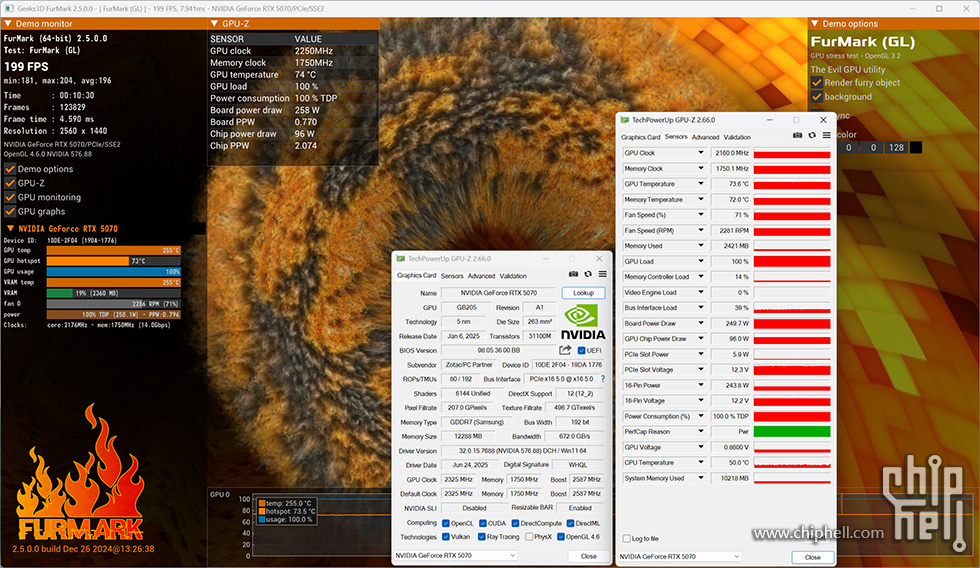Screen dimensions: 980x568
Task: Click the GPU Load red sensor graph
Action: tap(792, 261)
